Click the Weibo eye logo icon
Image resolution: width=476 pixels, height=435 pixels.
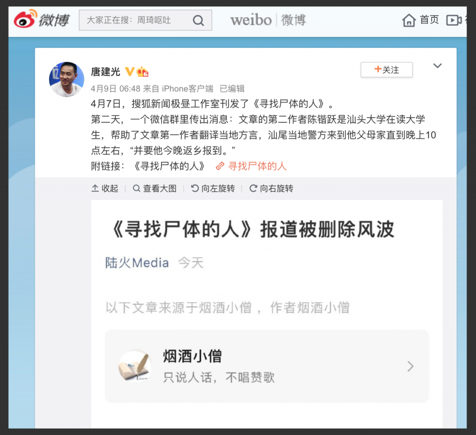coord(25,19)
